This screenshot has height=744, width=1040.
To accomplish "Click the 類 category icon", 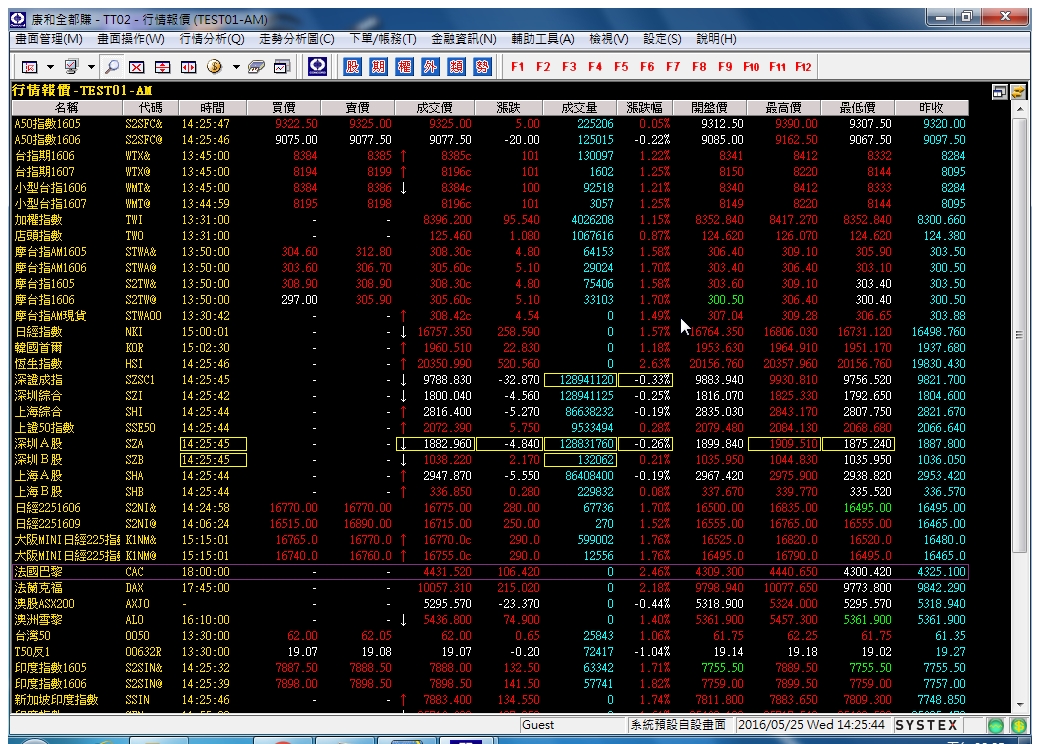I will click(x=456, y=66).
